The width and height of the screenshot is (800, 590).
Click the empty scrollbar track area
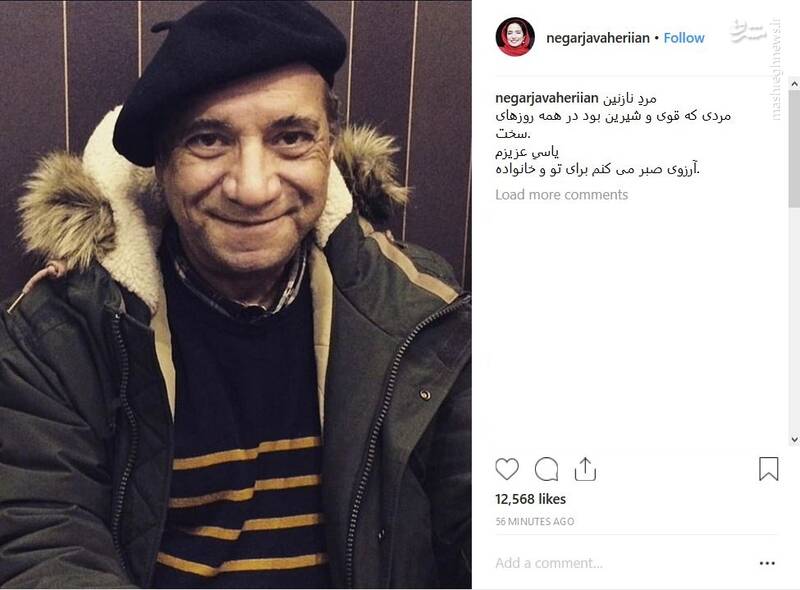794,321
